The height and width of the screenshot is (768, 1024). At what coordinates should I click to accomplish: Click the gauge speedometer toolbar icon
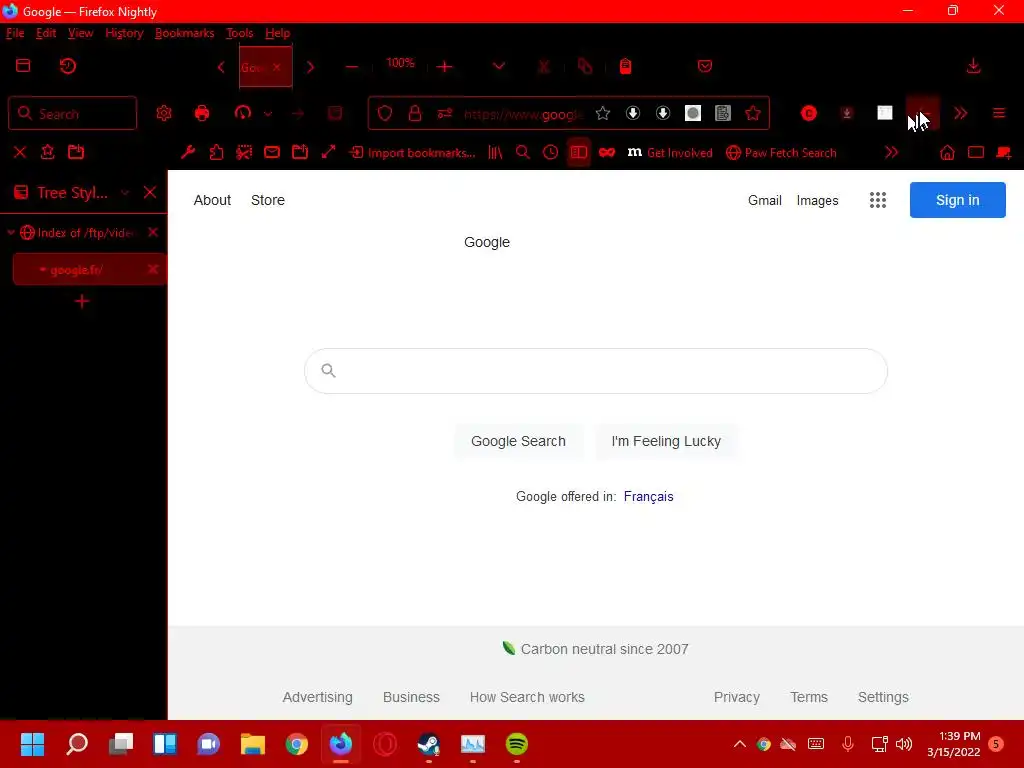[242, 113]
